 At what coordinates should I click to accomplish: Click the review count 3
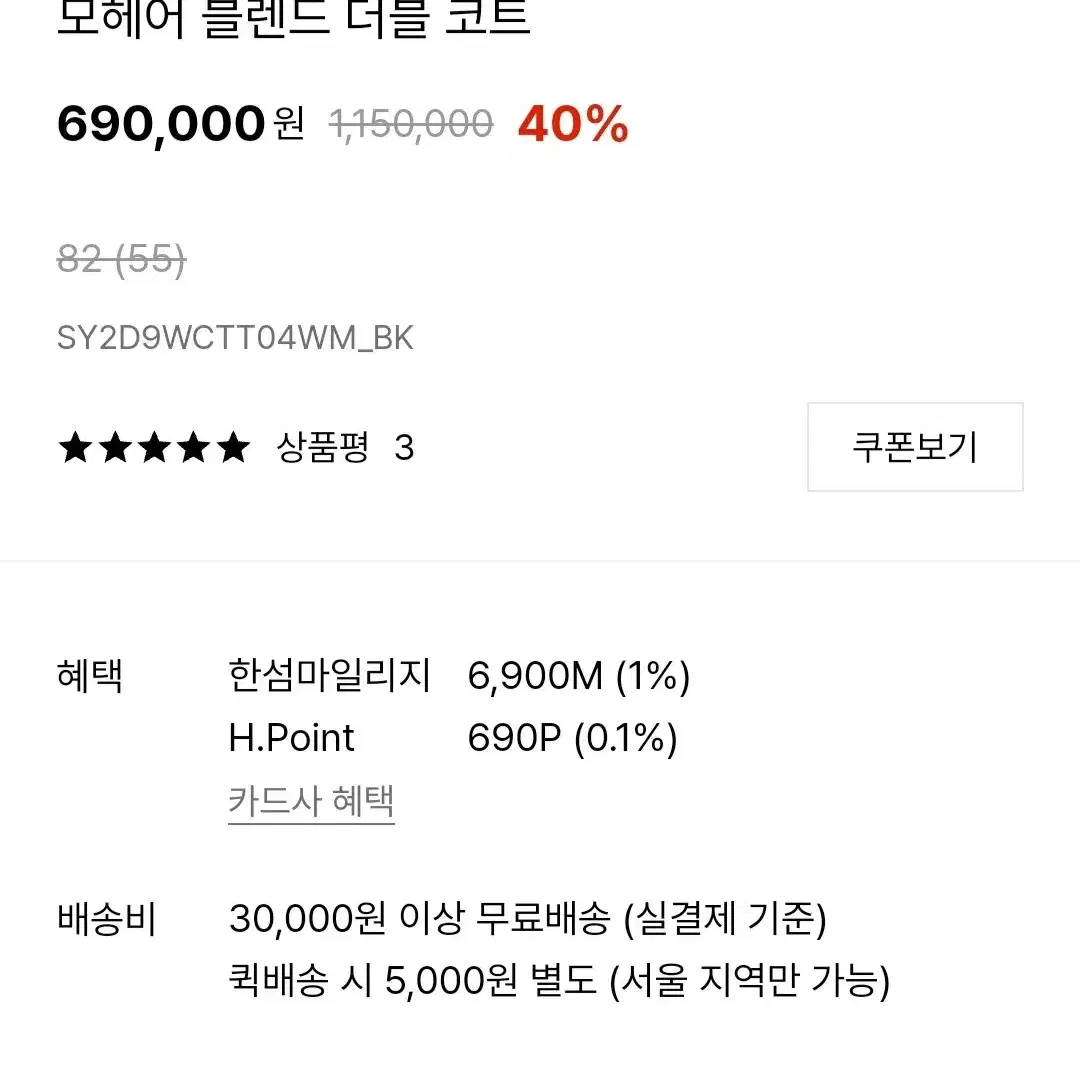coord(404,448)
